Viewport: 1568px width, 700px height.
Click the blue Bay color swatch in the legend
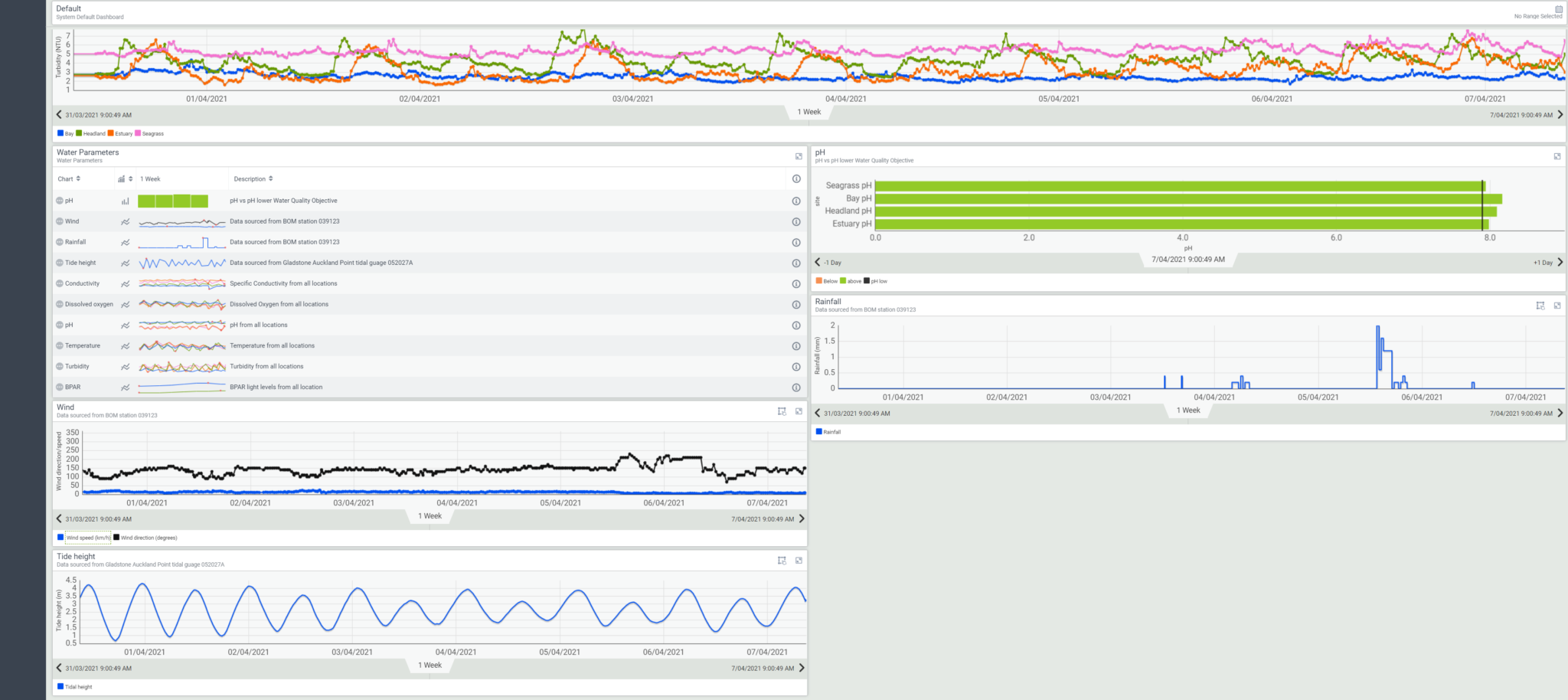coord(60,133)
